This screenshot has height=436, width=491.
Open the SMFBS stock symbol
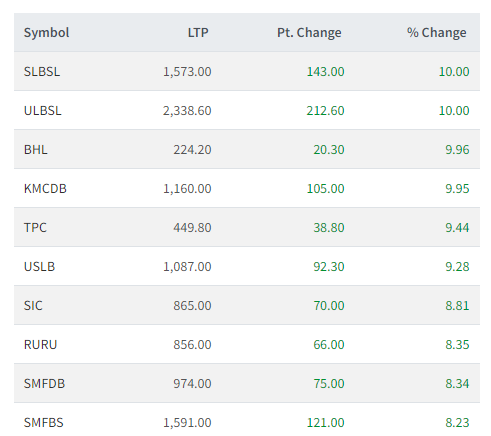coord(43,423)
